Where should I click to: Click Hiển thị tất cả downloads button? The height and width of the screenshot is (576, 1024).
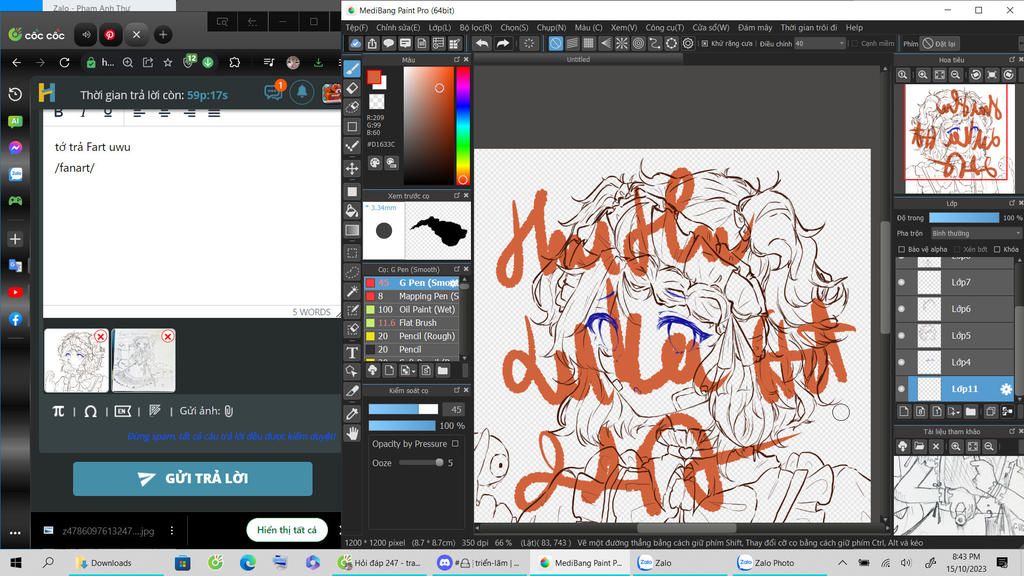tap(287, 530)
